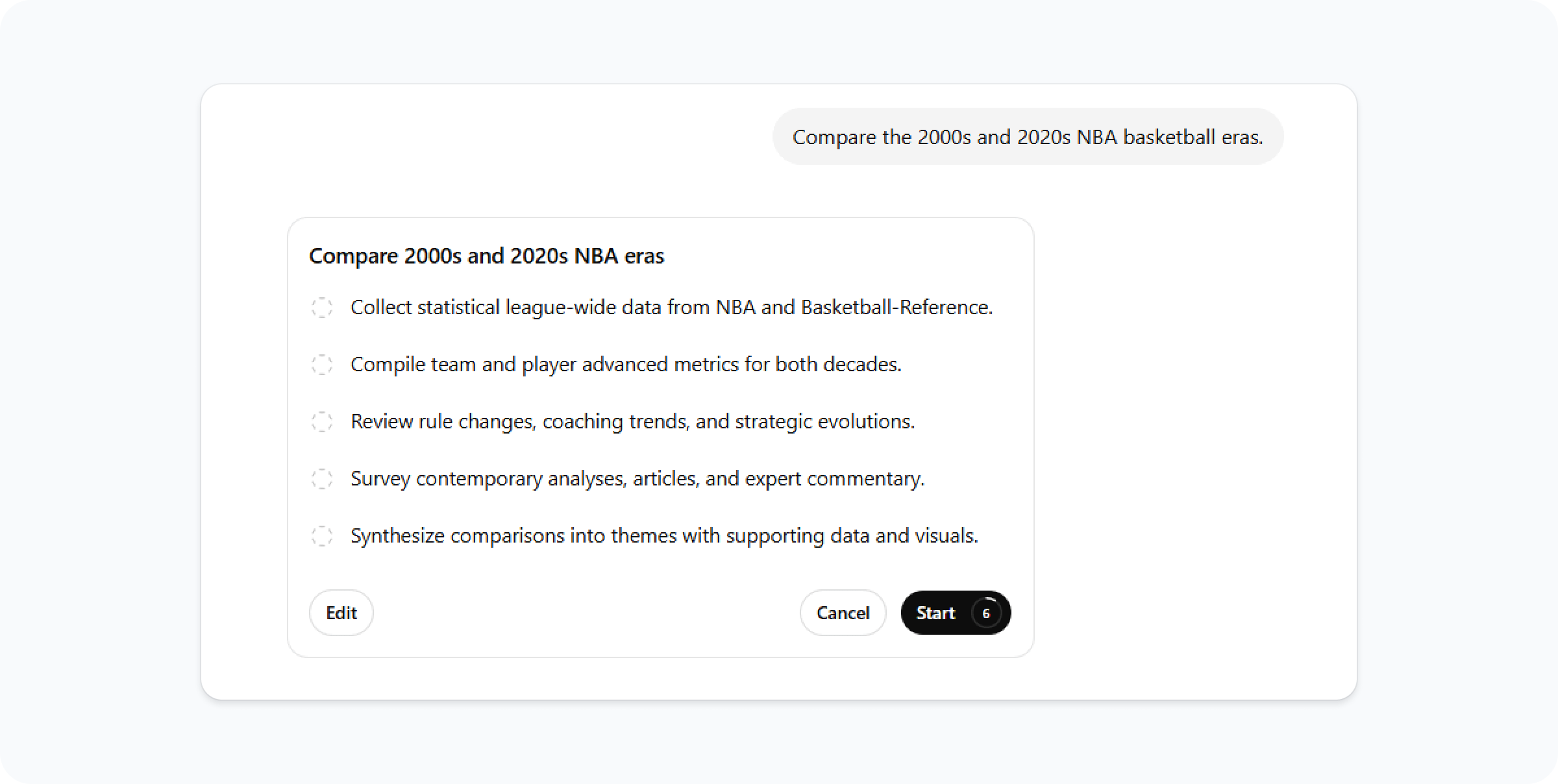Image resolution: width=1558 pixels, height=784 pixels.
Task: Select the 'Survey contemporary analyses' step text
Action: pyautogui.click(x=637, y=479)
